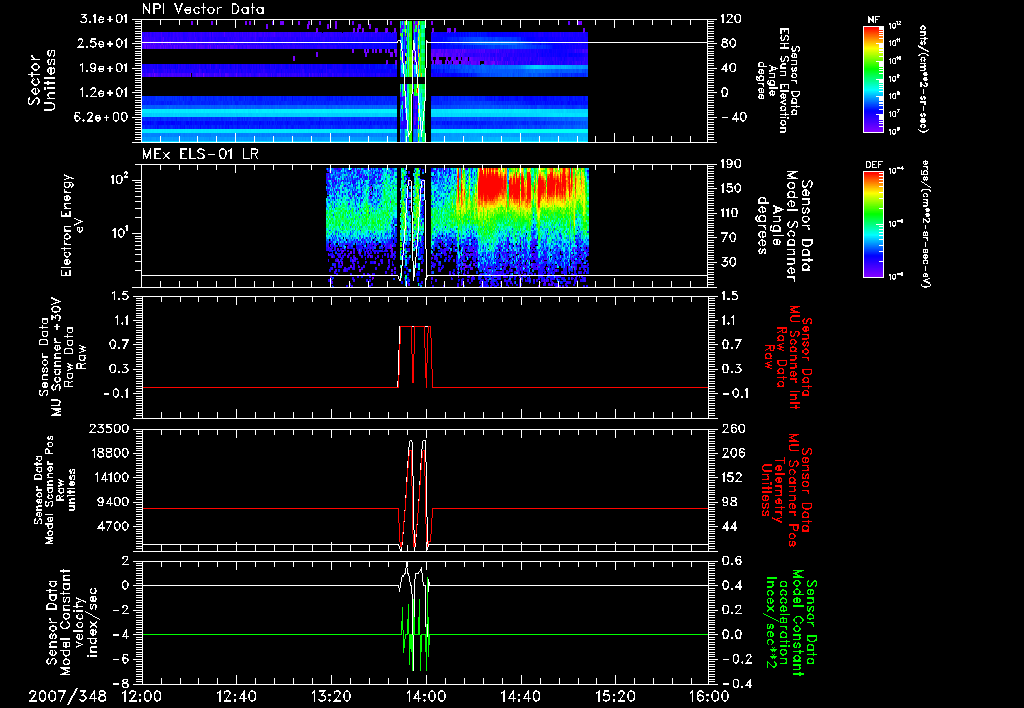Click the 4700 scanner position tick

point(114,527)
